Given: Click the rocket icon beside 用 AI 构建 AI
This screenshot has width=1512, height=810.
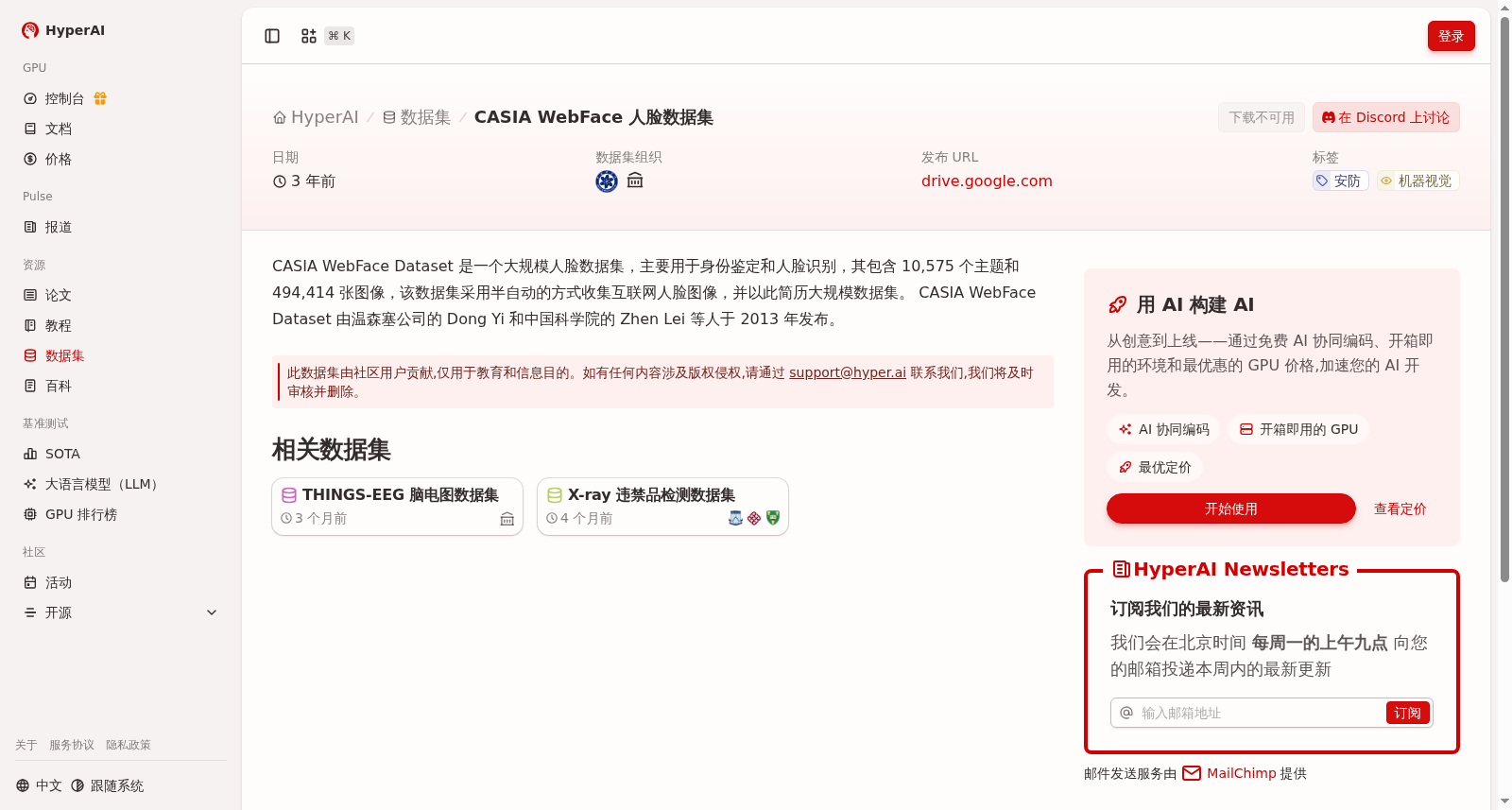Looking at the screenshot, I should tap(1117, 304).
